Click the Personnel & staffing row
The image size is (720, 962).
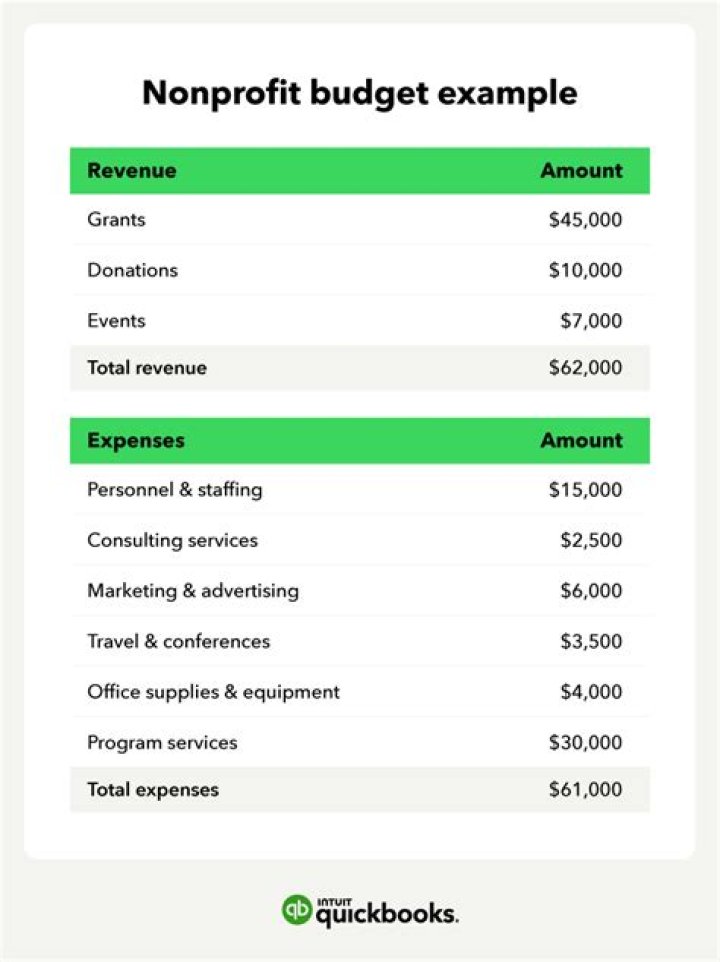(x=175, y=490)
